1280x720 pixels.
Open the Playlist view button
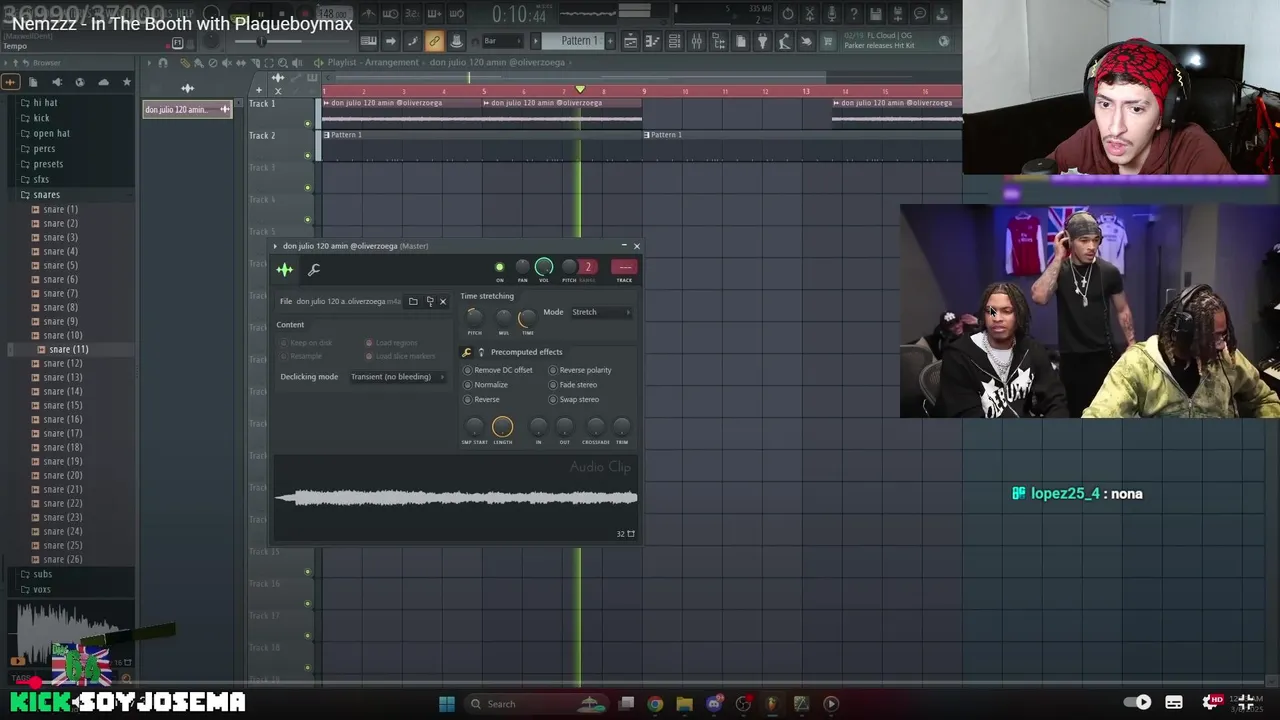[631, 41]
